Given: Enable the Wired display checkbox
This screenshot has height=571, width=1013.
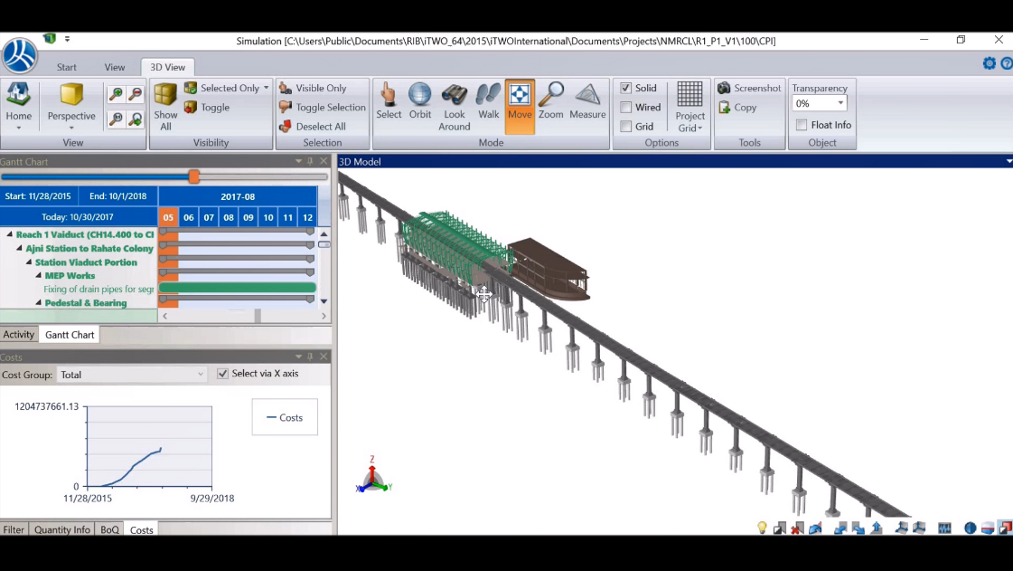Looking at the screenshot, I should [x=626, y=107].
